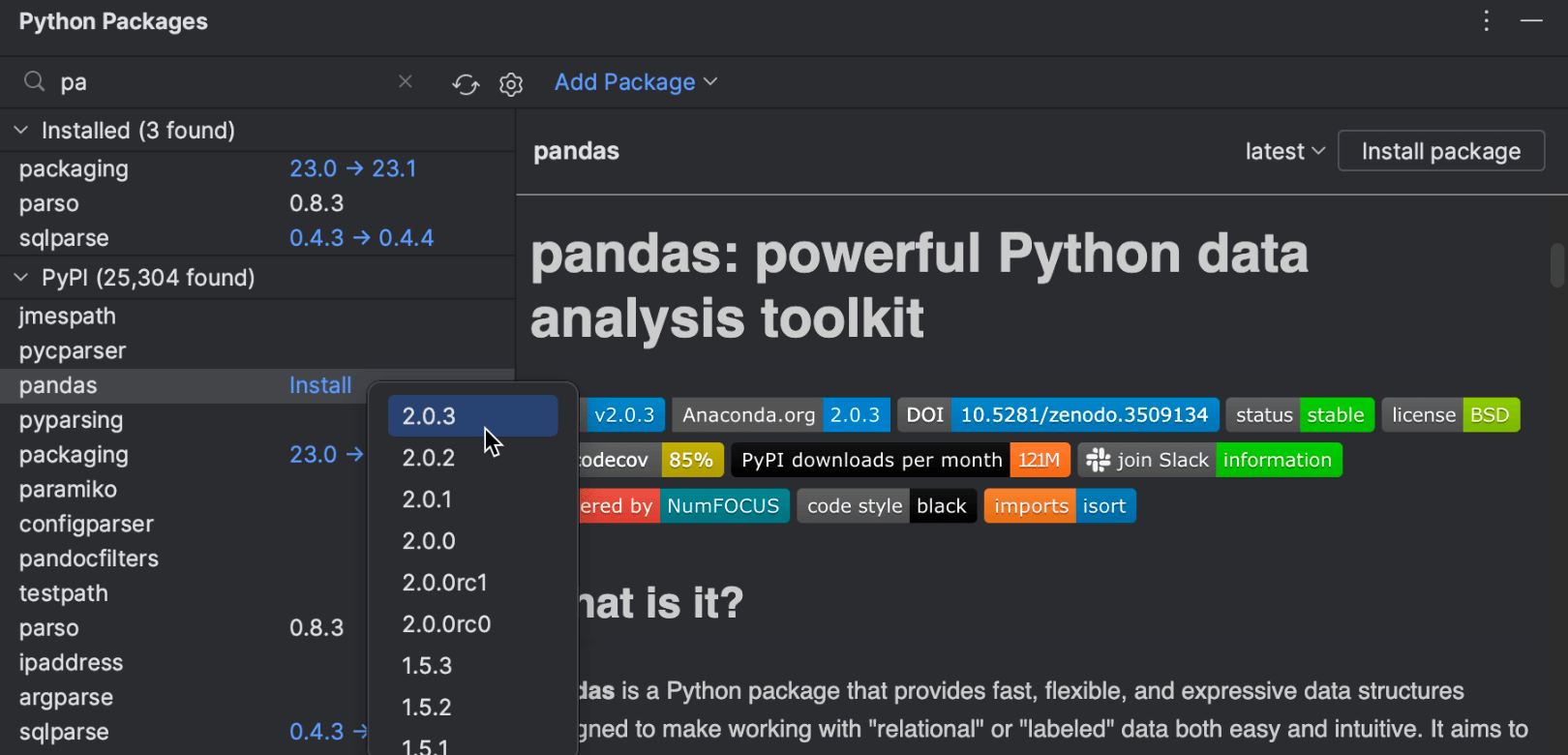Open package manager settings gear icon
This screenshot has height=755, width=1568.
[511, 84]
